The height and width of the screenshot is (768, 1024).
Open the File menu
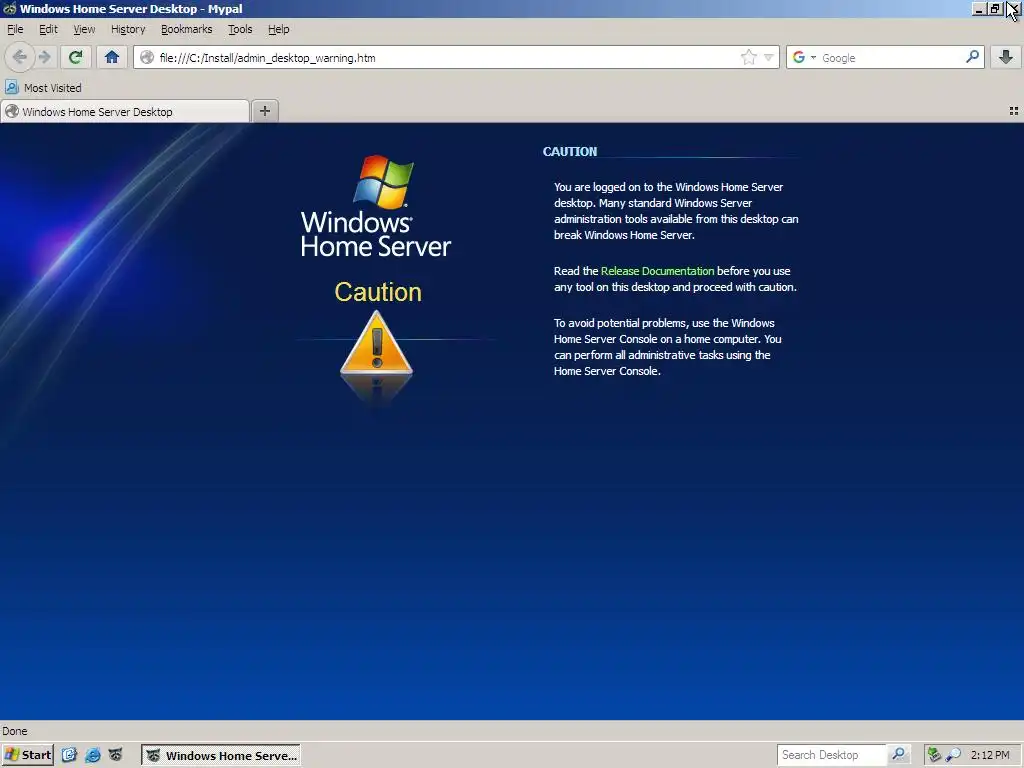(x=15, y=29)
